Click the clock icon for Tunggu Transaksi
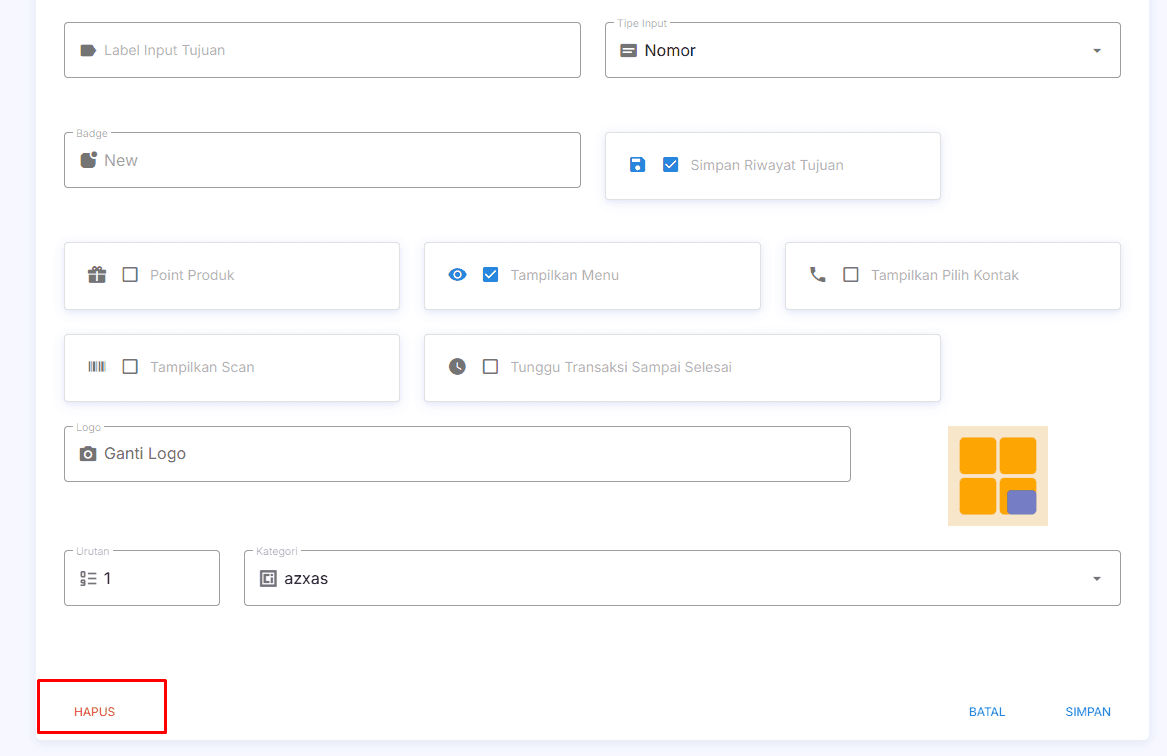 tap(457, 367)
